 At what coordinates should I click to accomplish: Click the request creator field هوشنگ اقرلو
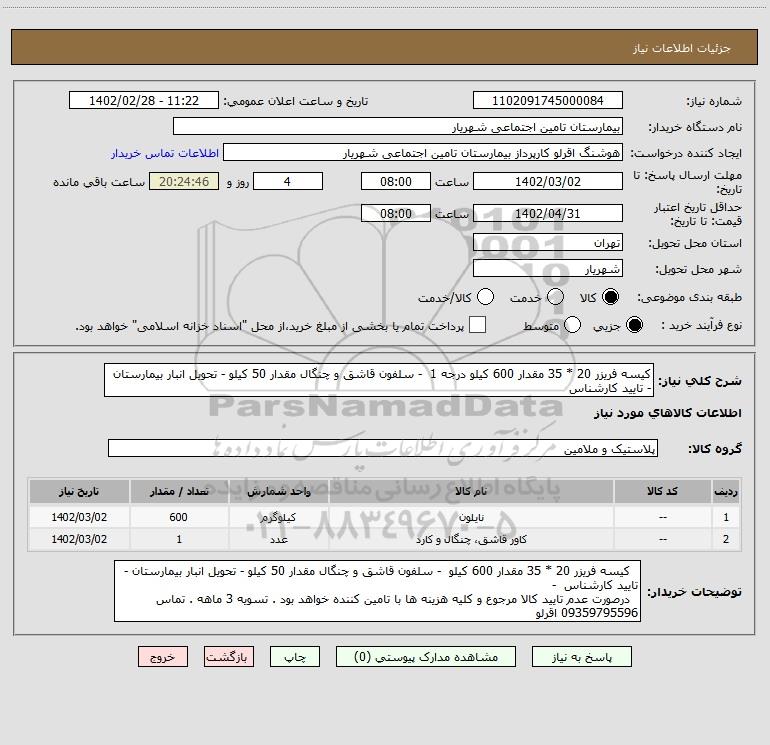(x=423, y=153)
